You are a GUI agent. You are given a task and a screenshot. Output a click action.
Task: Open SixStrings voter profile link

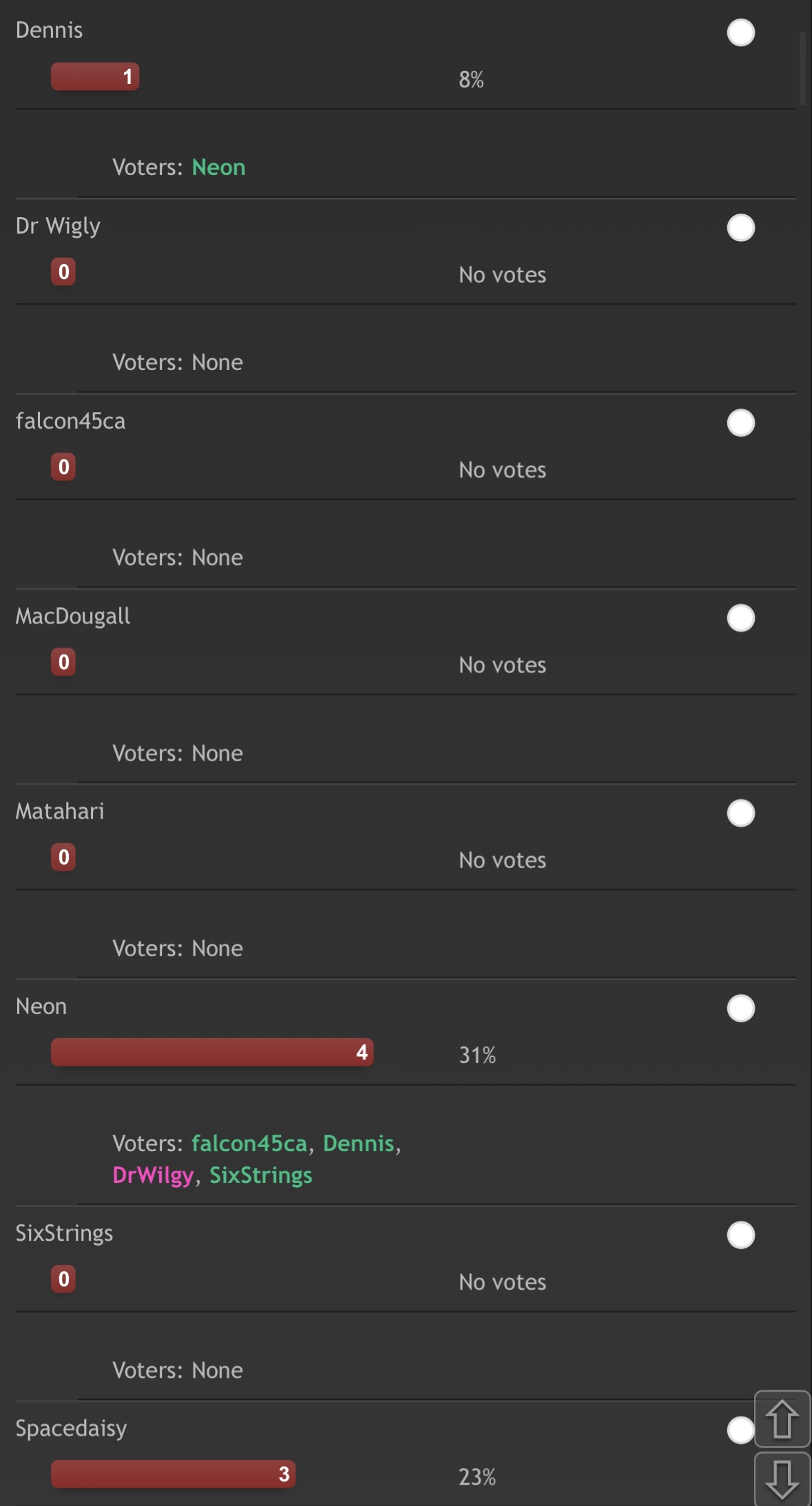point(261,1175)
